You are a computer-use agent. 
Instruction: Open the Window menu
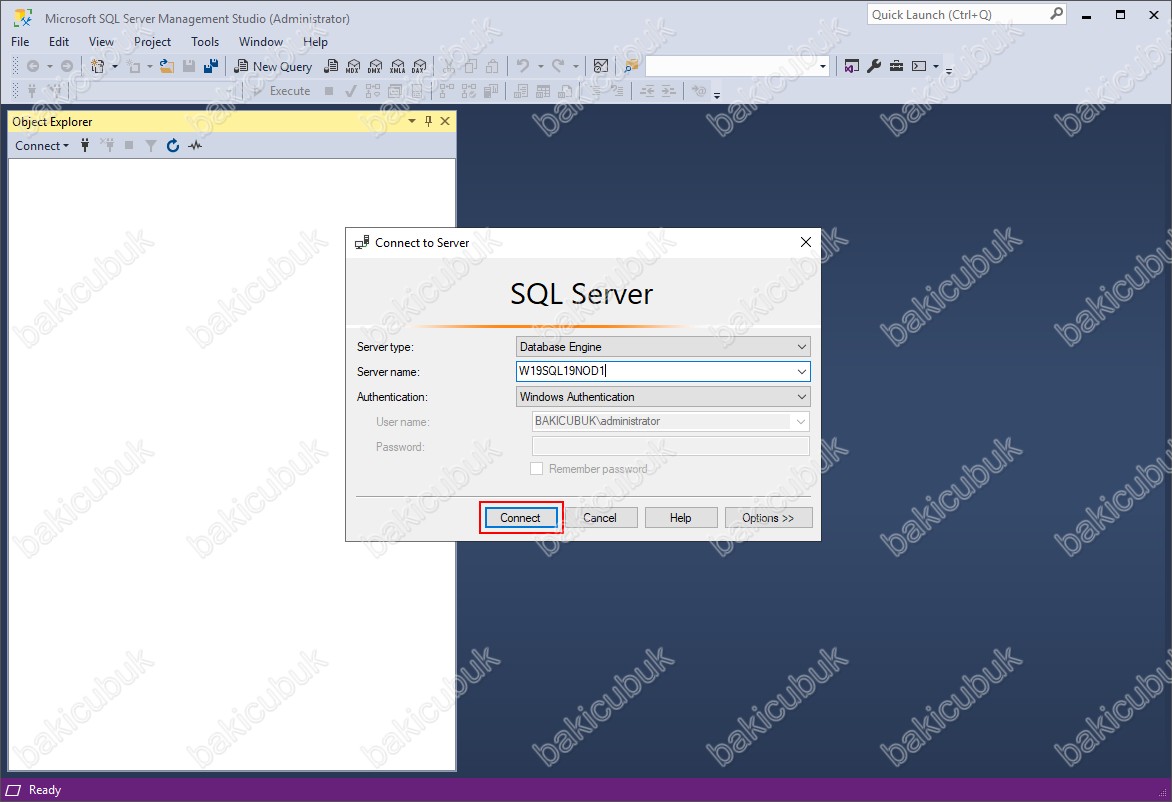261,42
